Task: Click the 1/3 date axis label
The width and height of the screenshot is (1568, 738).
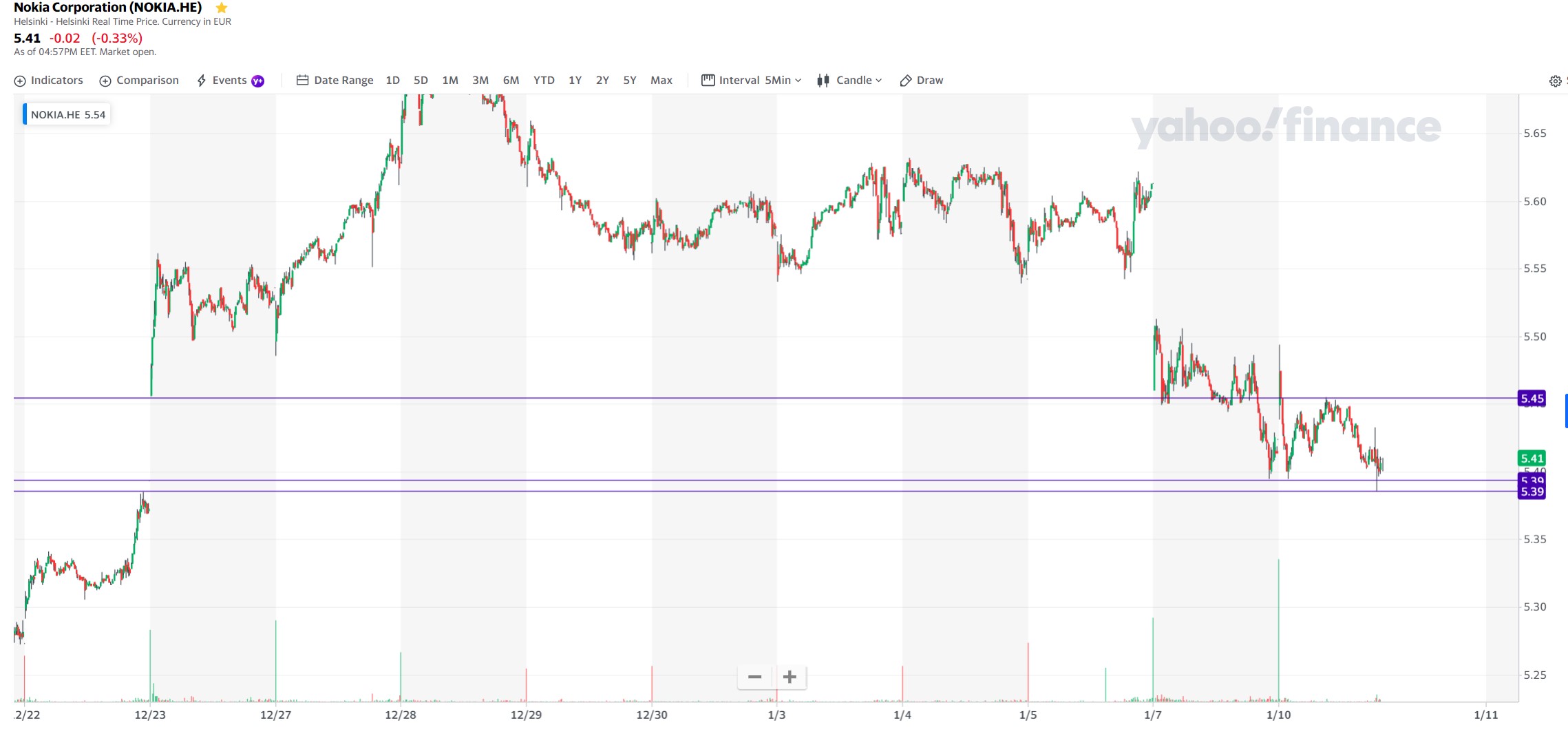Action: pyautogui.click(x=777, y=715)
